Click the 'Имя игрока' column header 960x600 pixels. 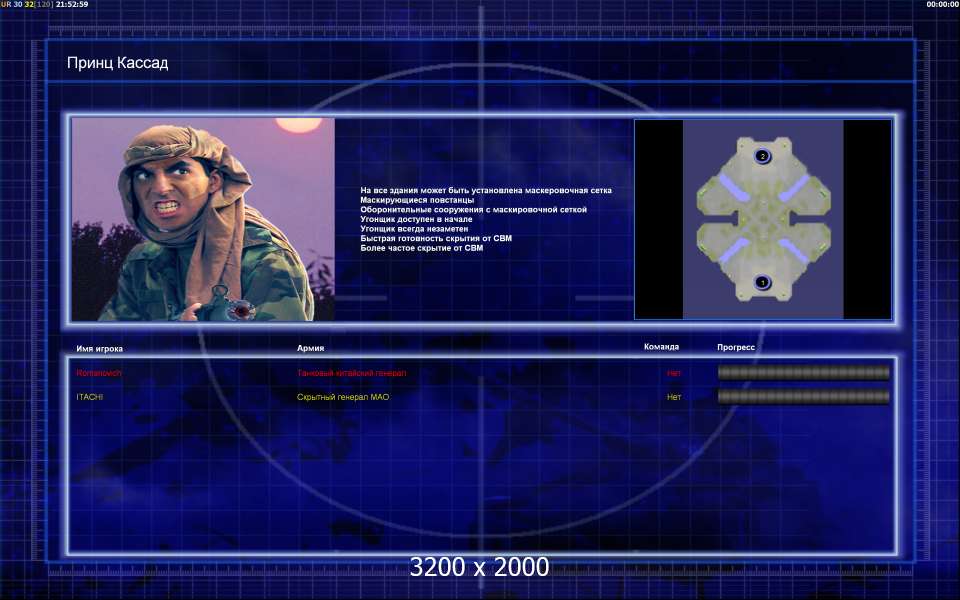point(100,348)
